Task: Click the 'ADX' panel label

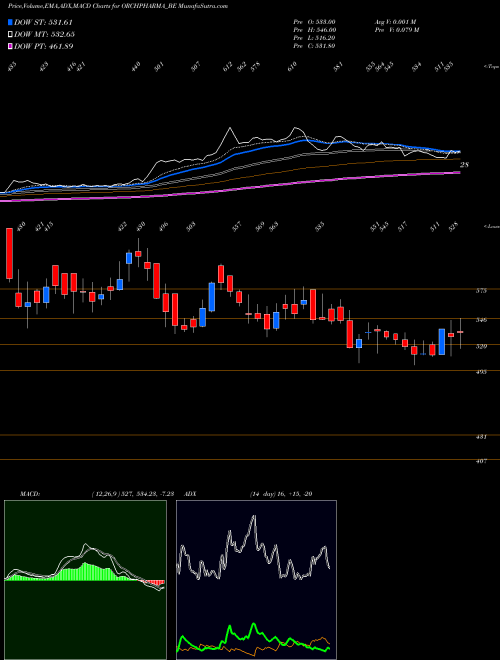Action: click(191, 494)
